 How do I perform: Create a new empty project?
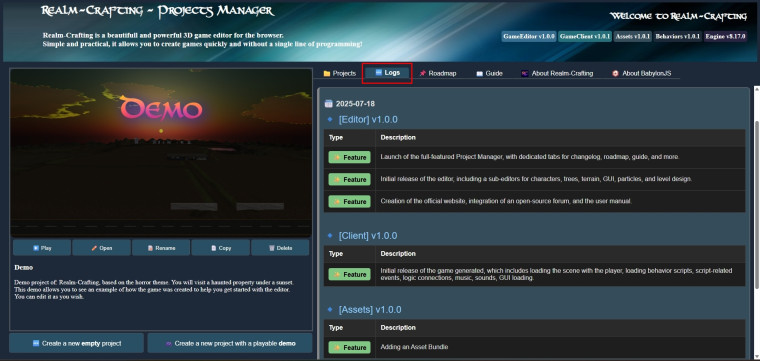tap(77, 343)
